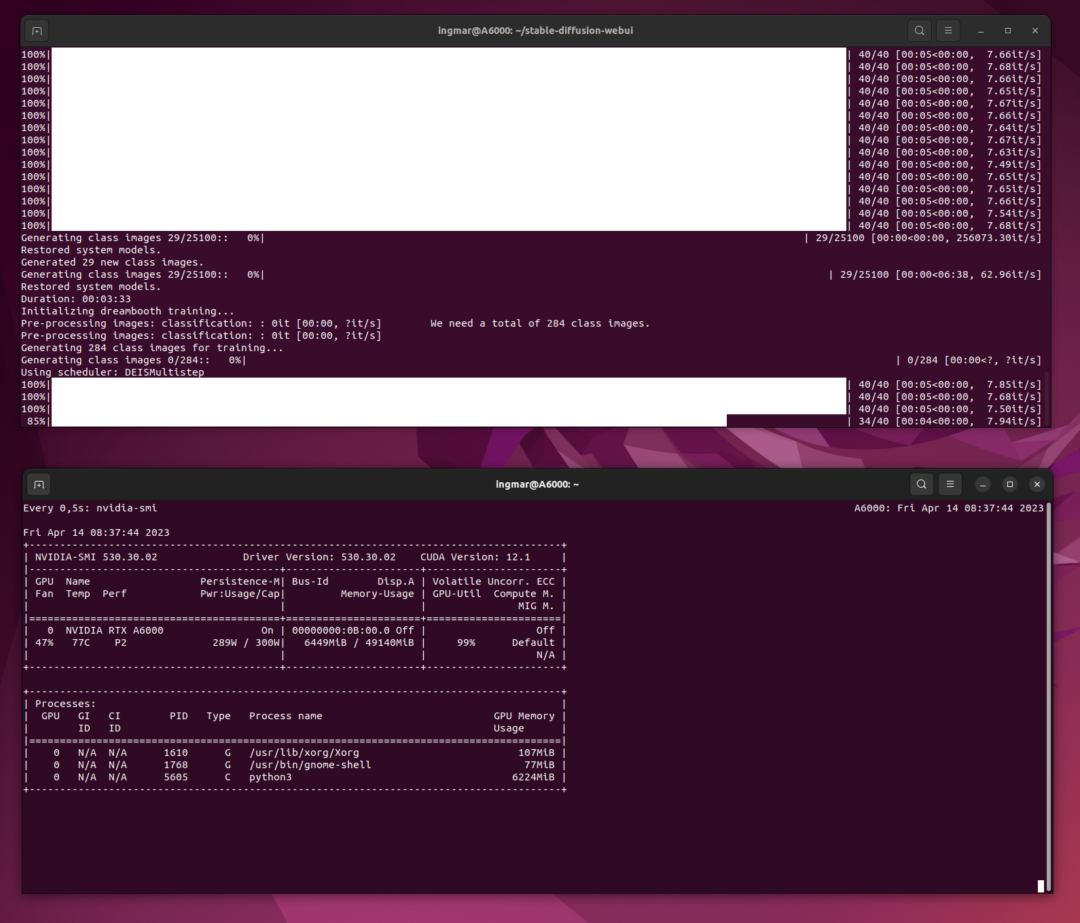
Task: Click the /usr/bin/gnome-shell process entry
Action: click(310, 765)
